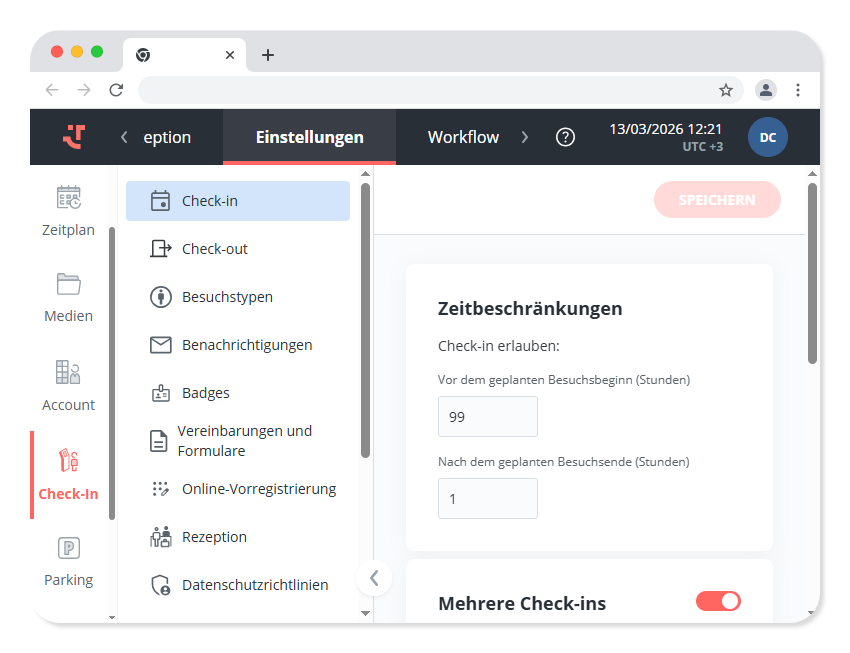This screenshot has height=653, width=850.
Task: Click the app logo in header
Action: coord(74,137)
